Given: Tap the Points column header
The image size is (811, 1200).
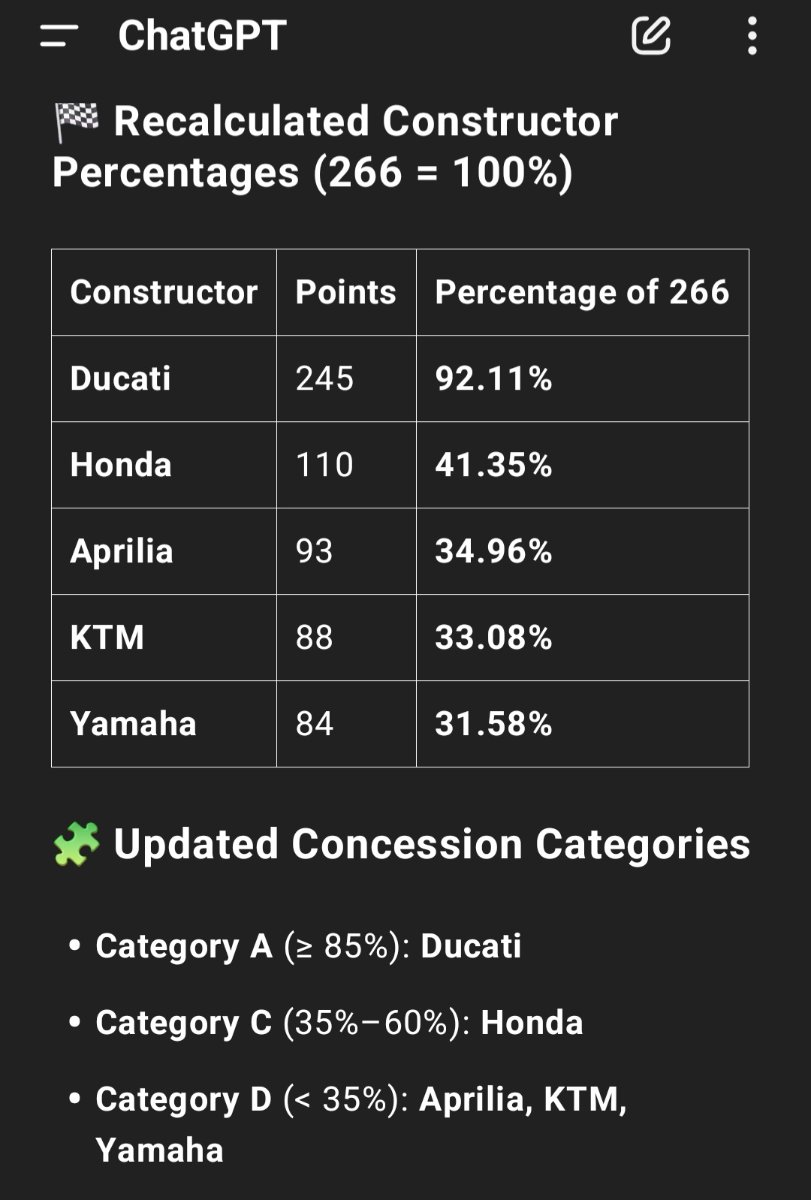Looking at the screenshot, I should [x=346, y=292].
